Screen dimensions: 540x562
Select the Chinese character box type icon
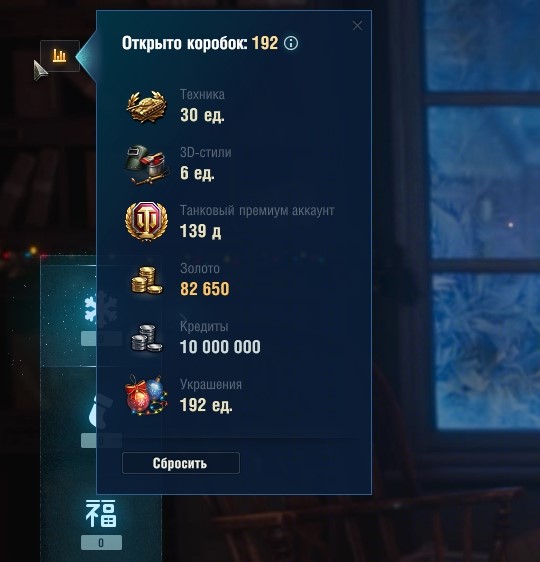[101, 514]
